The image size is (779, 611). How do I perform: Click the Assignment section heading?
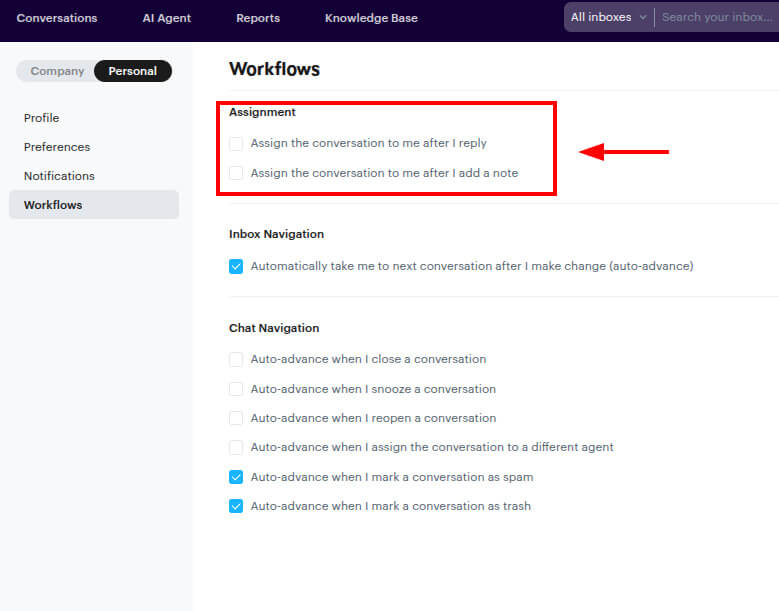262,112
